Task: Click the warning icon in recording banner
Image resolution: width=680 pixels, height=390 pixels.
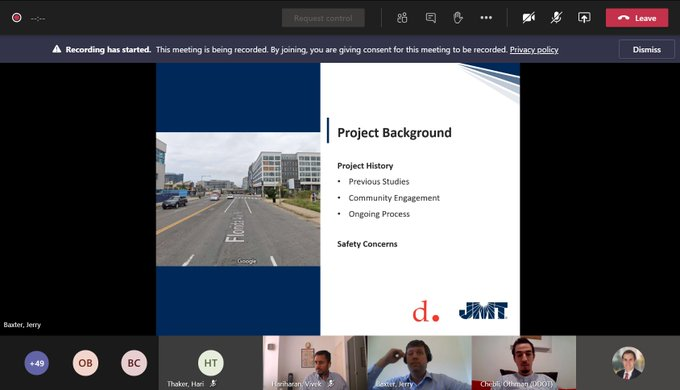Action: click(x=56, y=49)
